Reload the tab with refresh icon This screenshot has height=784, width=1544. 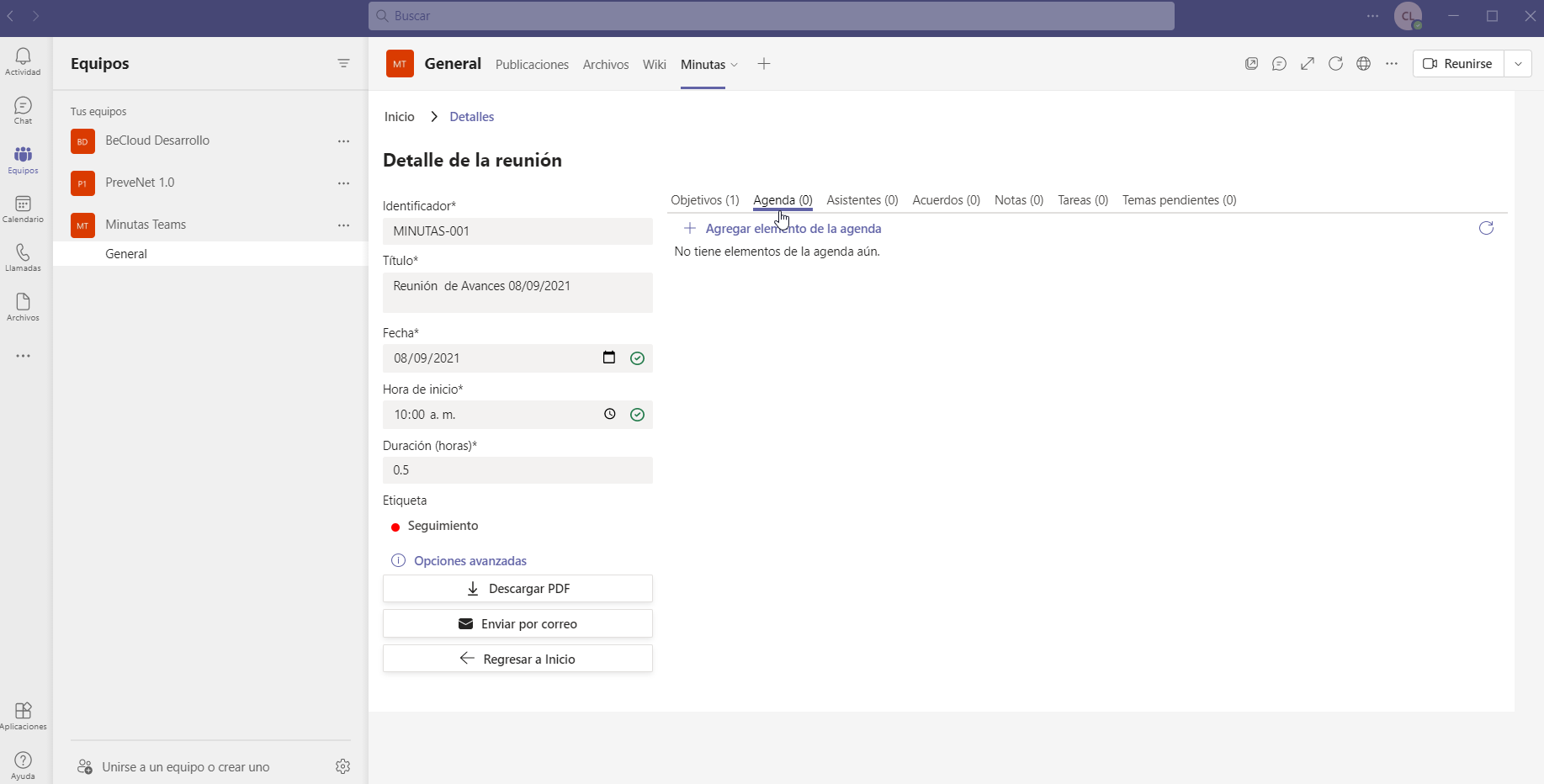click(x=1335, y=64)
